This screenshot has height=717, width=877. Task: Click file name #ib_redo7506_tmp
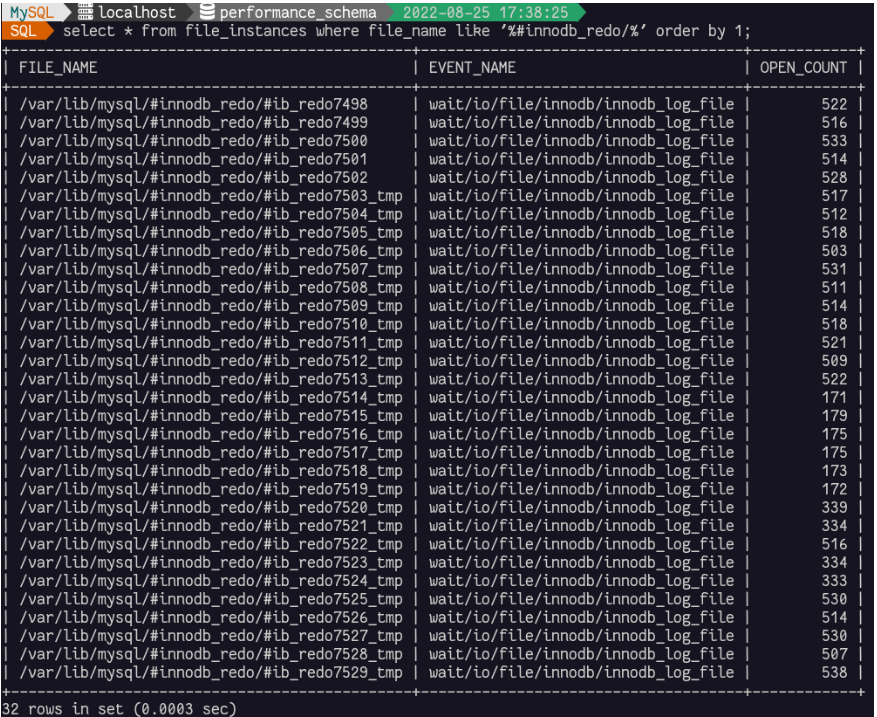211,251
